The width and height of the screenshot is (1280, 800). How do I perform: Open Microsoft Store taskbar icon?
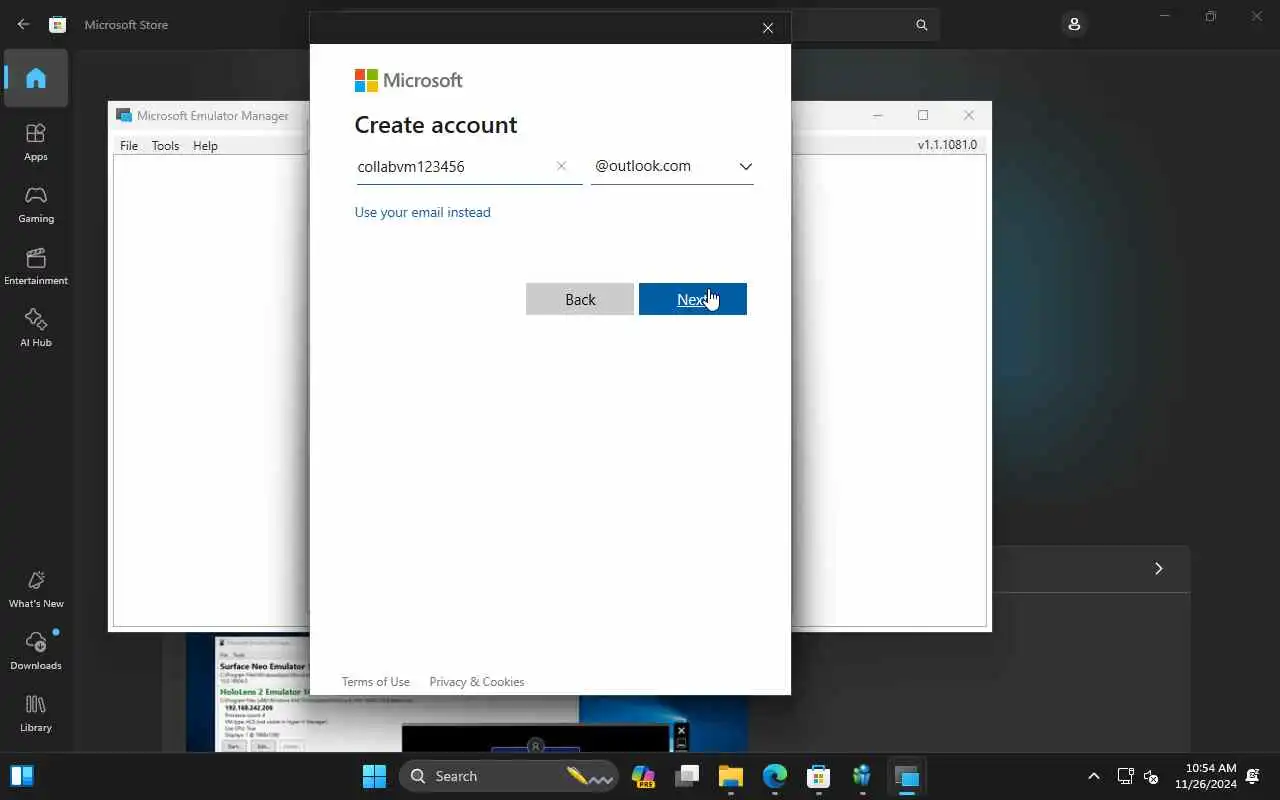coord(819,776)
